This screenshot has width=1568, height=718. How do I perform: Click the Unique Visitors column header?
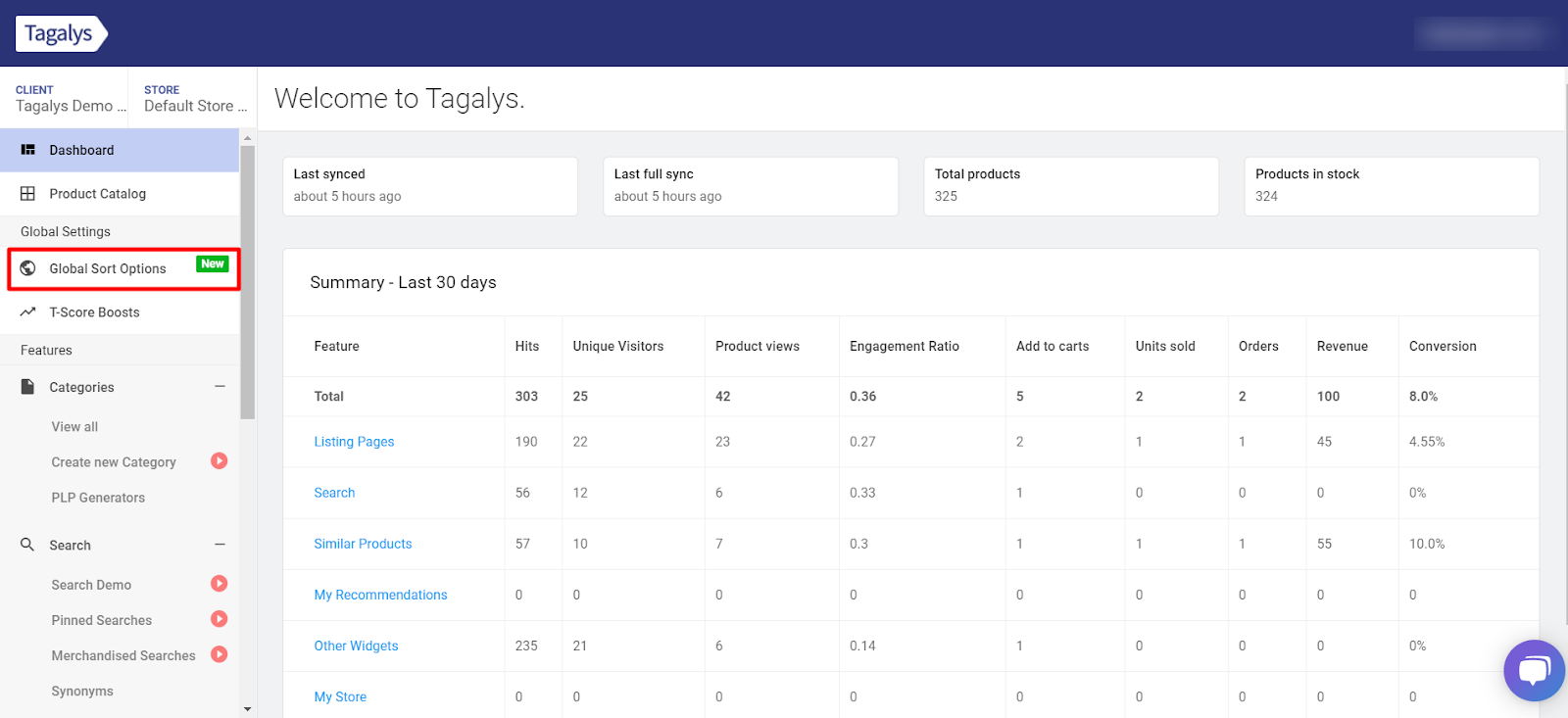coord(618,346)
